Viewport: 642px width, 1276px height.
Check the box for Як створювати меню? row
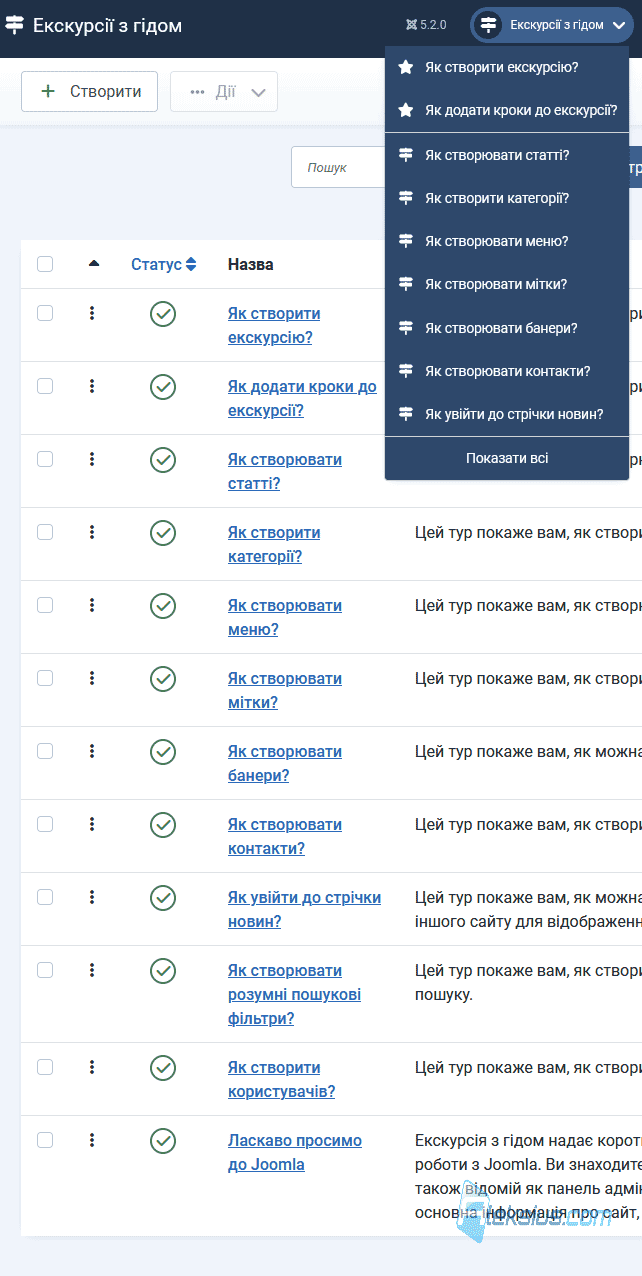[x=45, y=605]
